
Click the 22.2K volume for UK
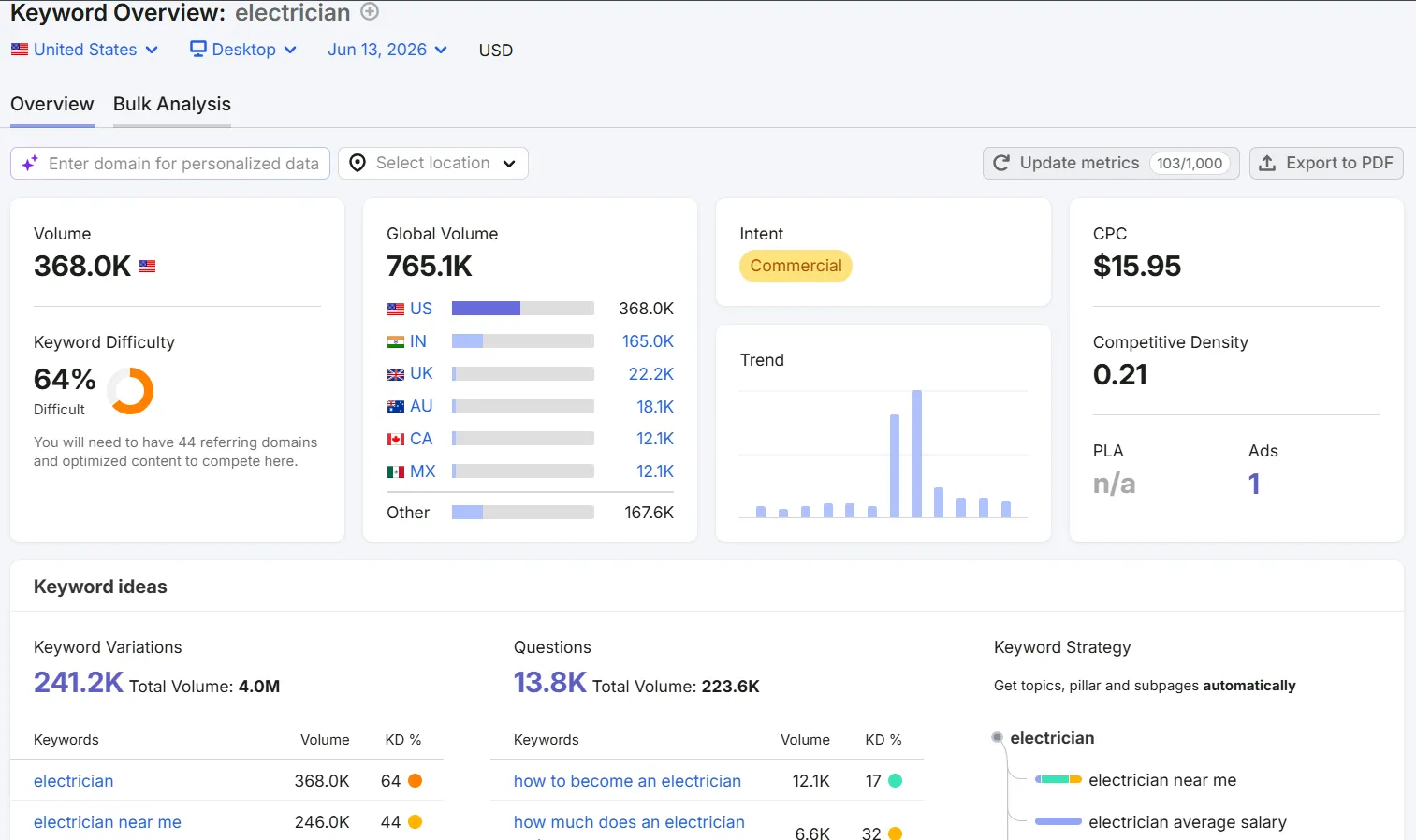click(651, 374)
